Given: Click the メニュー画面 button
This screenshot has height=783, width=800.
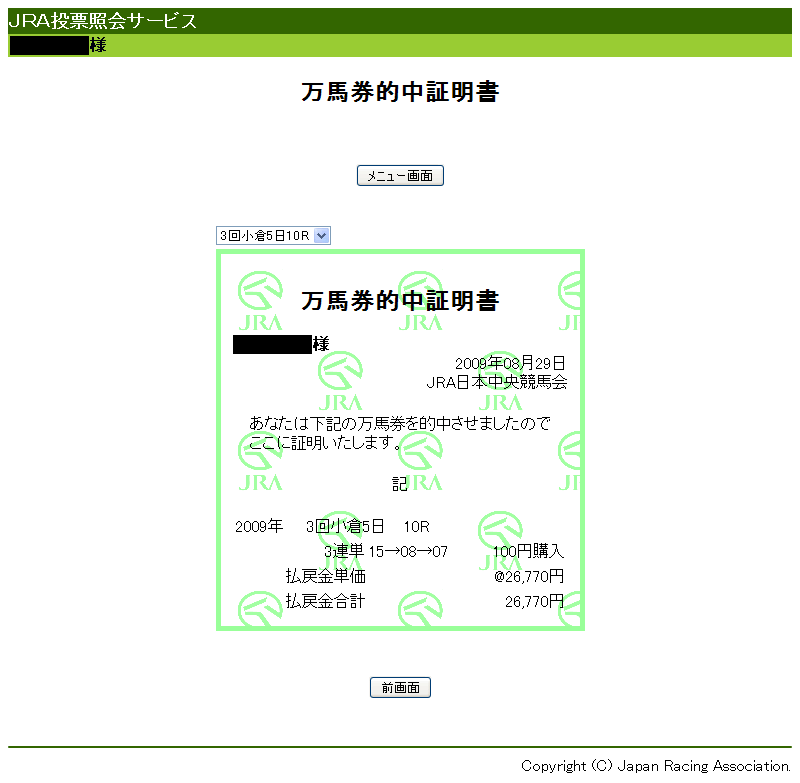Looking at the screenshot, I should 400,175.
